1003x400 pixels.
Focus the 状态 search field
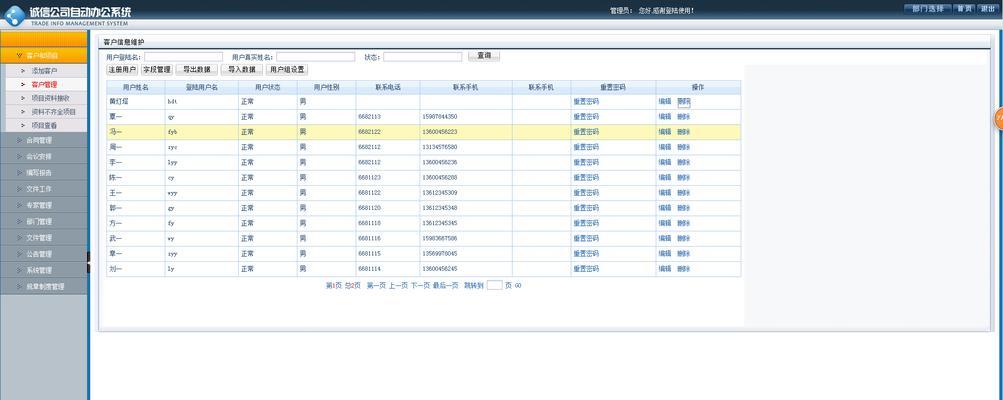coord(422,57)
